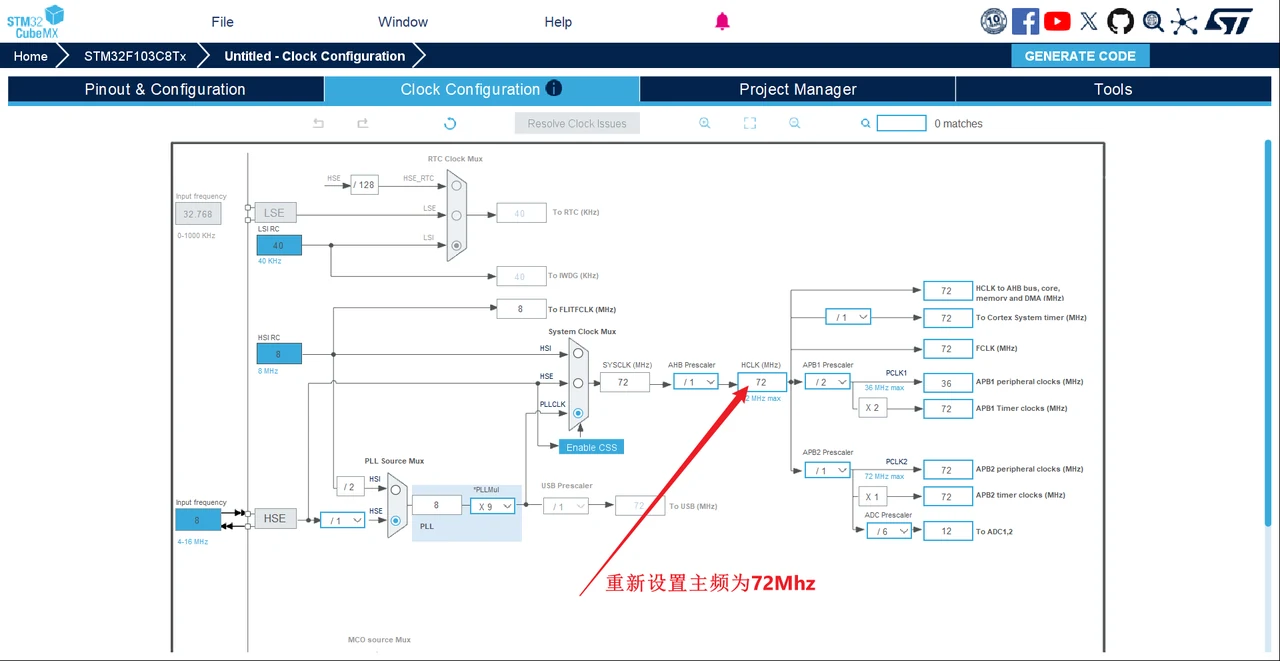Open the ADC Prescaler dropdown

tap(889, 531)
